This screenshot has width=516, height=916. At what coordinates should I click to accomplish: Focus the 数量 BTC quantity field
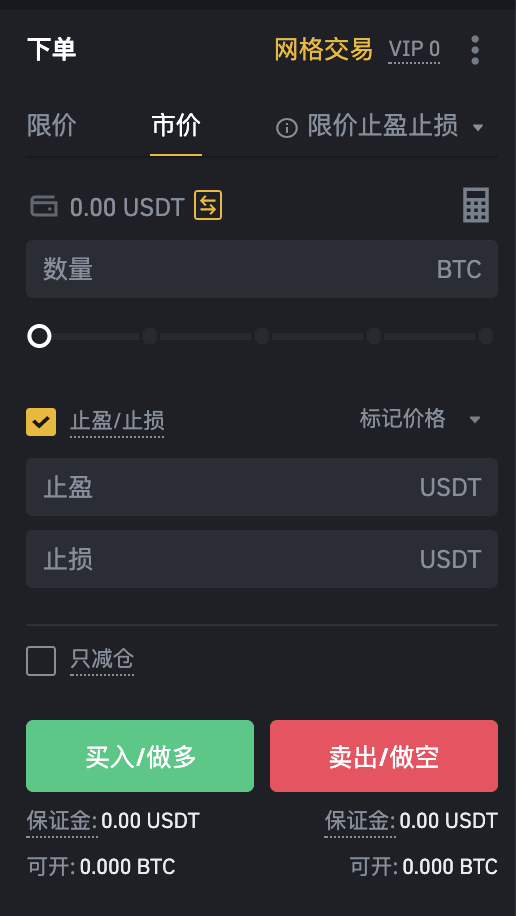click(262, 269)
